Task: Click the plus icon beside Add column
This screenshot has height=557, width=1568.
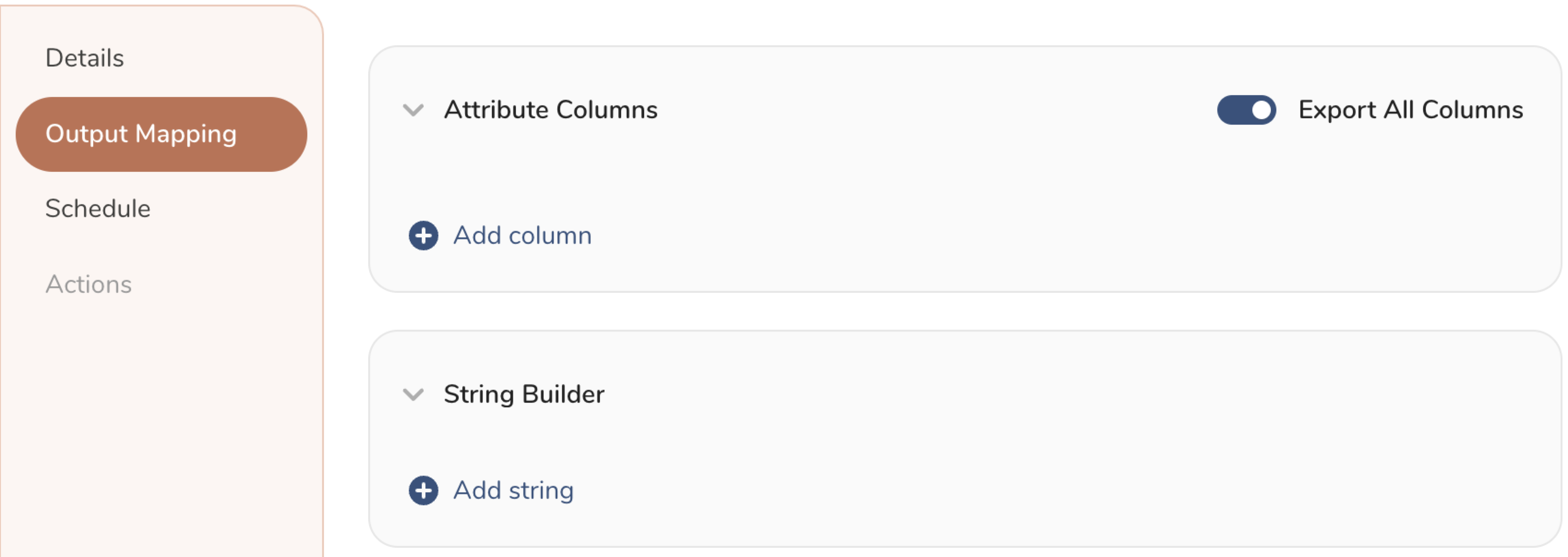Action: pyautogui.click(x=423, y=236)
